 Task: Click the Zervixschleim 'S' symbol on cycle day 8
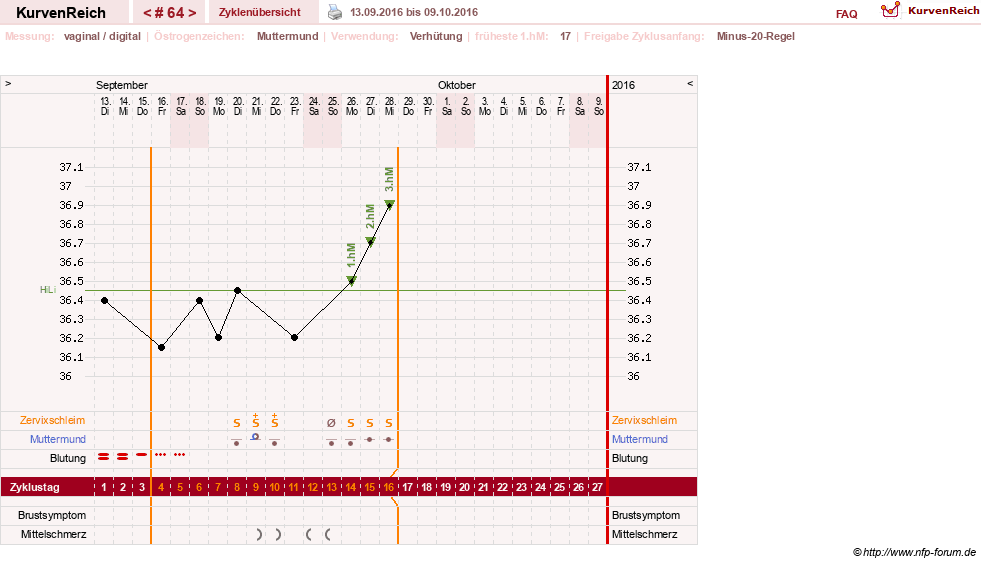pyautogui.click(x=236, y=423)
